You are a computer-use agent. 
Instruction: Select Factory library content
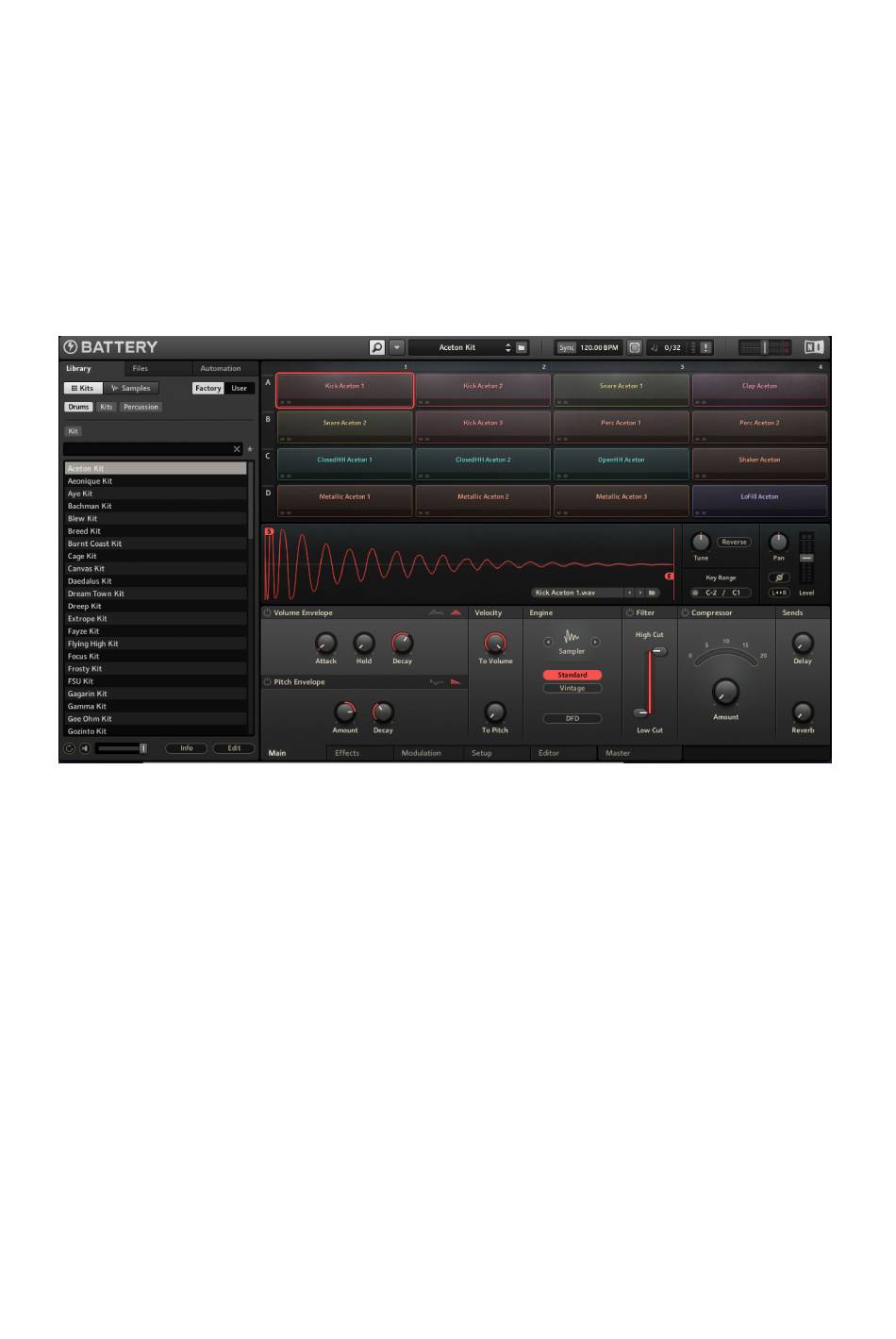[208, 388]
